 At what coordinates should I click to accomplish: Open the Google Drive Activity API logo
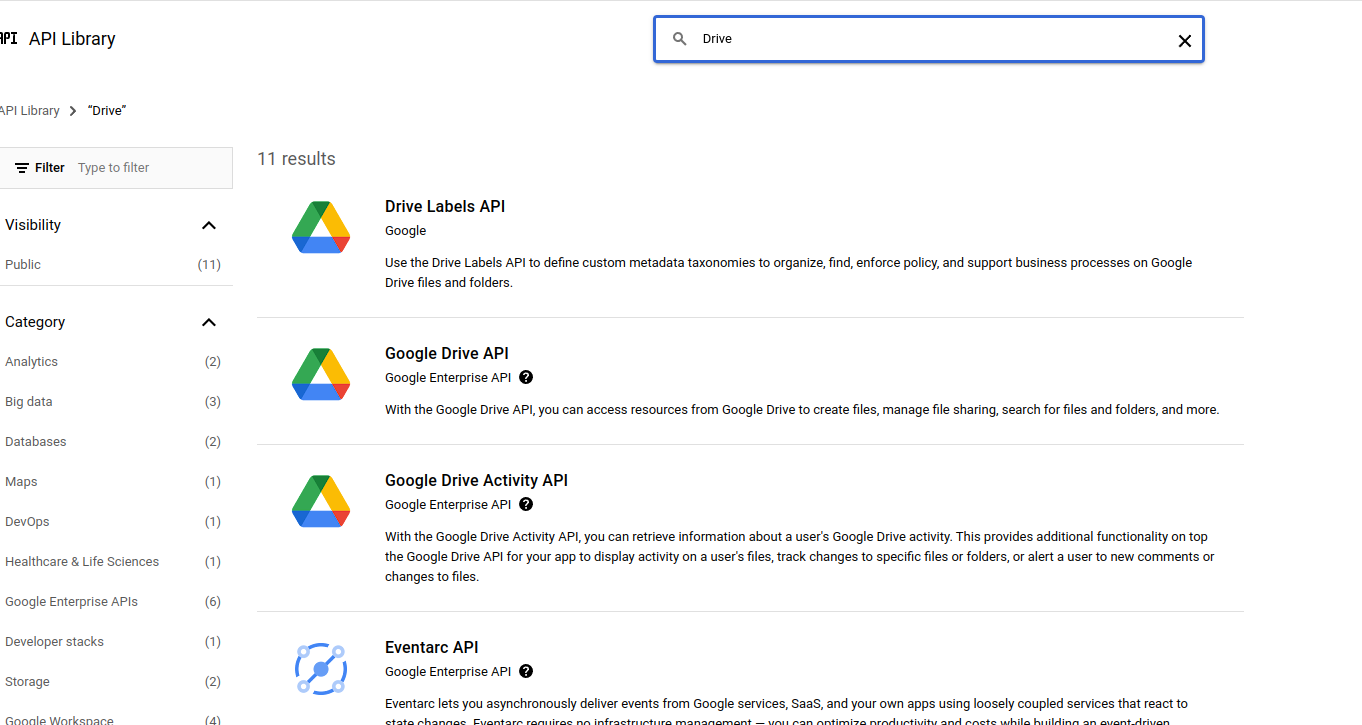click(x=321, y=501)
